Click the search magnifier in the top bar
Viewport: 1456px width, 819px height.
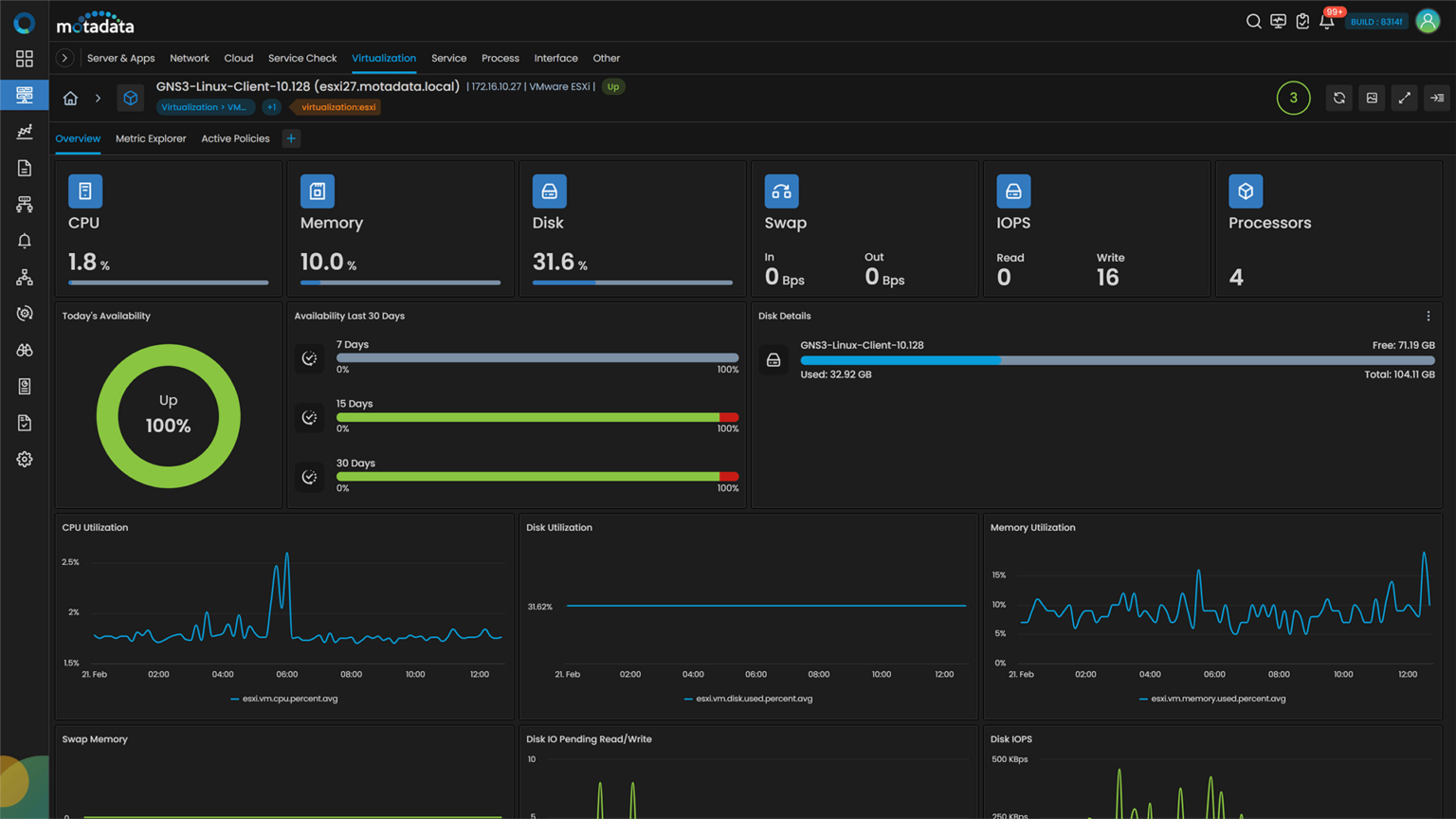click(1253, 20)
